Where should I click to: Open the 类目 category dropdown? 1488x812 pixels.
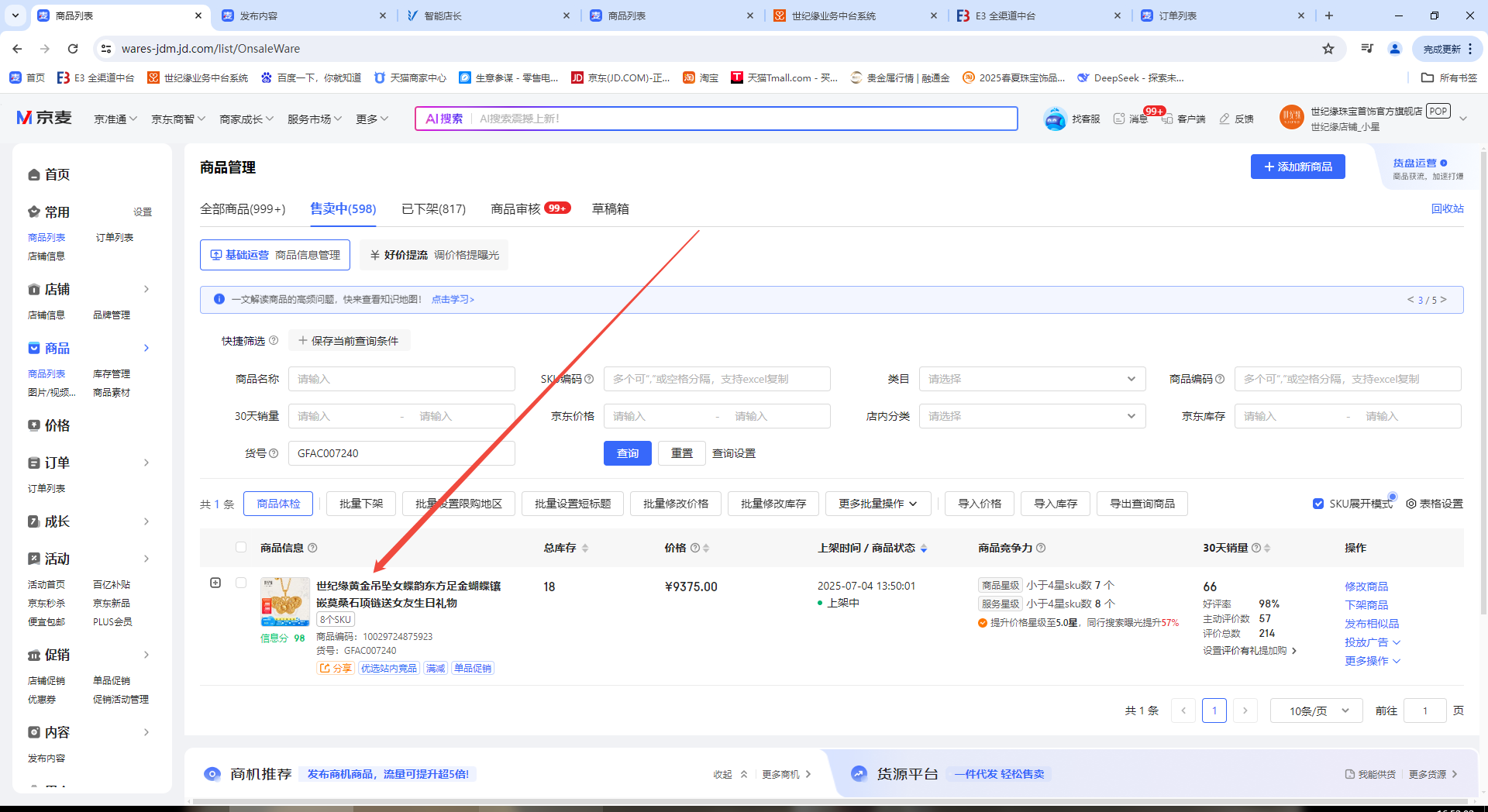[x=1032, y=379]
